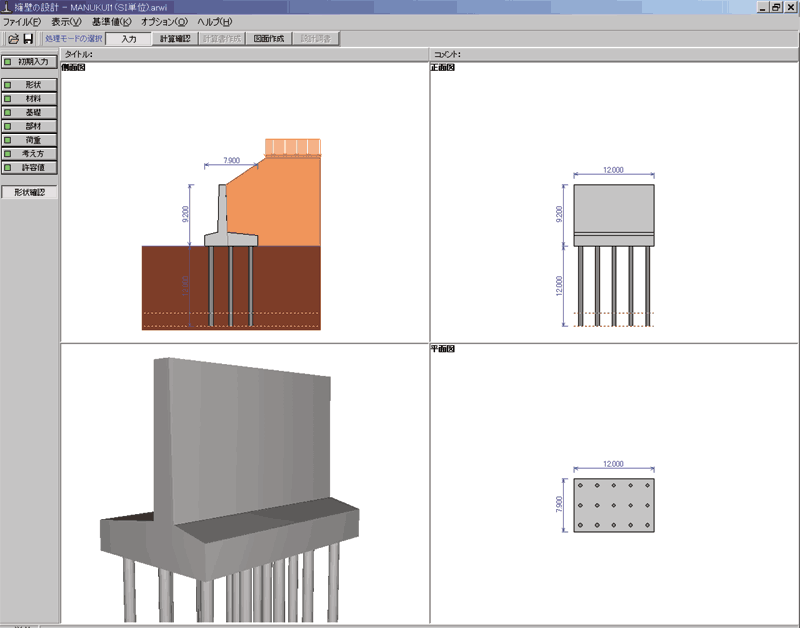Click the save floppy disk icon
This screenshot has width=800, height=628.
[x=29, y=39]
